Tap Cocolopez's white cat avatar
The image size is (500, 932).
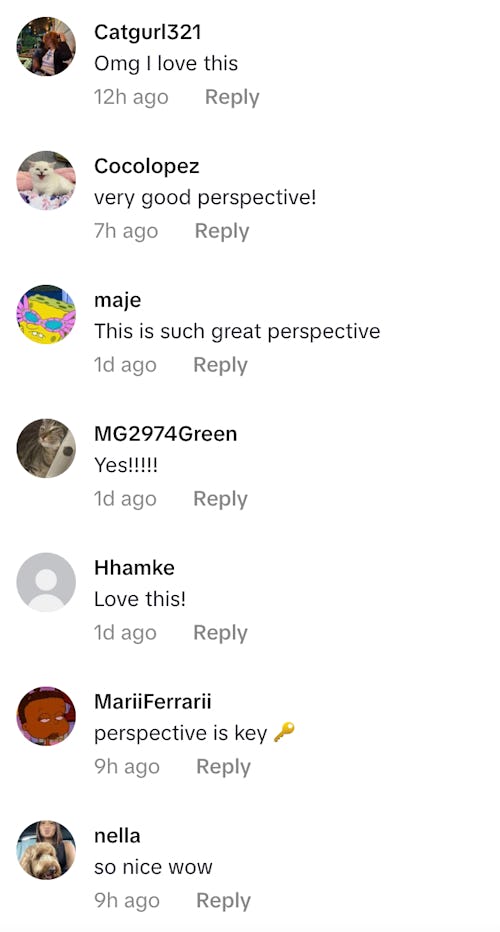(46, 180)
